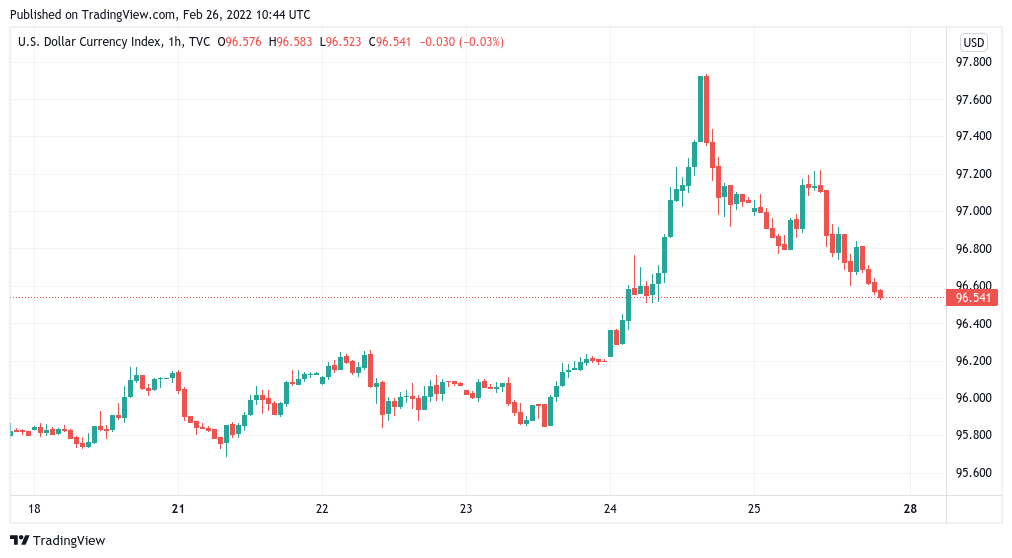Select date 23 on the time axis
1012x558 pixels.
coord(466,509)
